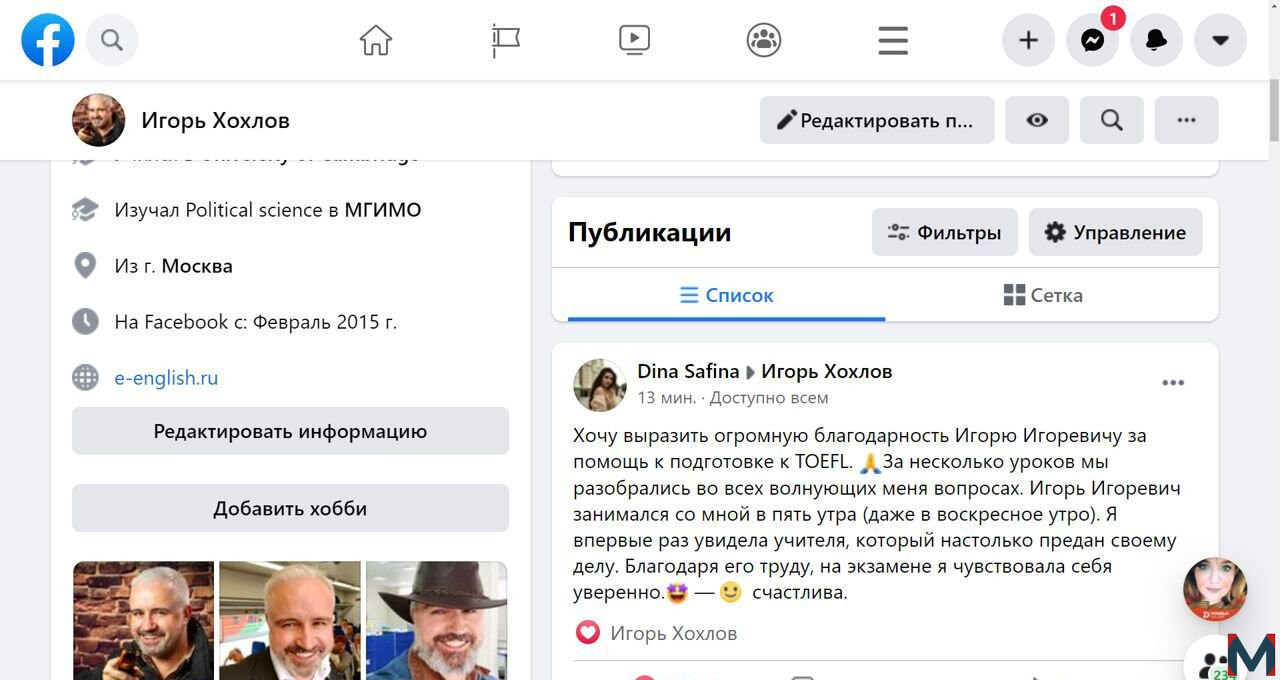The image size is (1280, 680).
Task: Click graduation cap icon beside МГИМО
Action: coord(85,210)
